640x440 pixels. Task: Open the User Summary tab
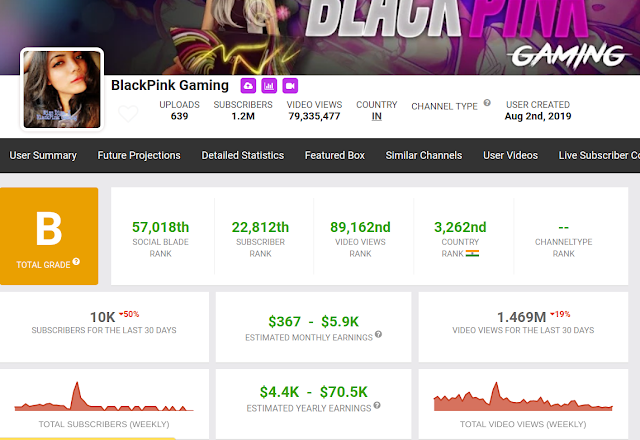coord(43,156)
